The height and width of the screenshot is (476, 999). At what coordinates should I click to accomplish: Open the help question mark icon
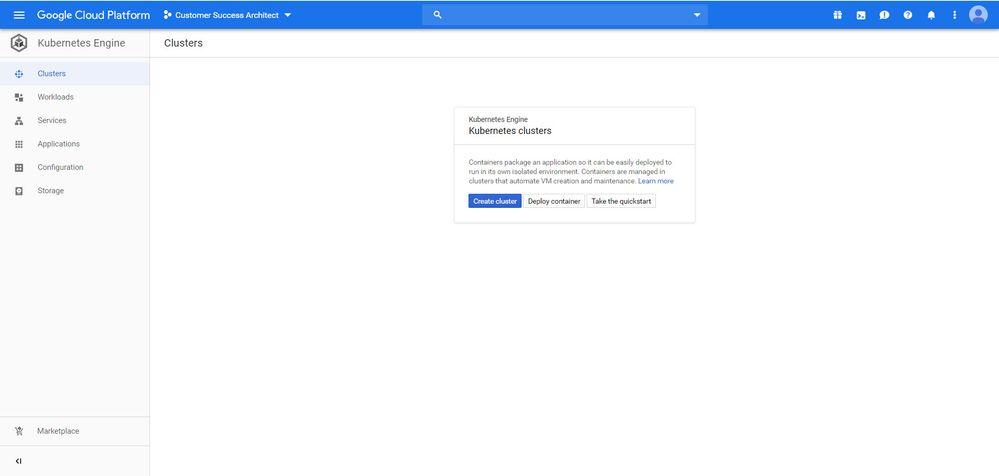(908, 15)
